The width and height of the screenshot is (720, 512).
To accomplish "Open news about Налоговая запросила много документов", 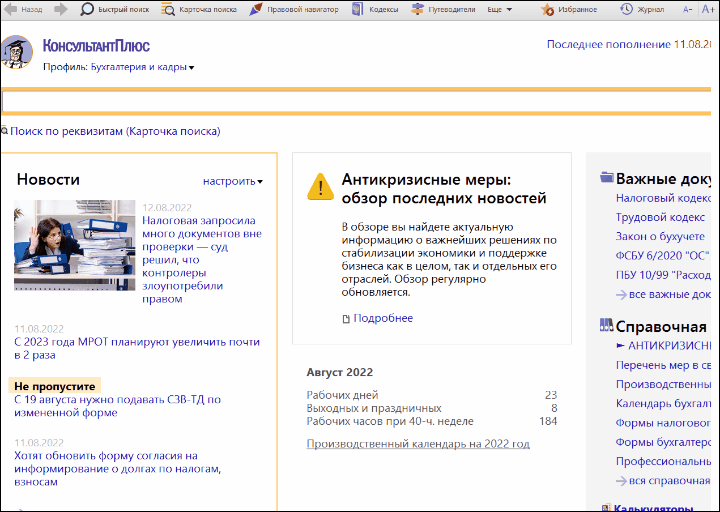I will click(x=202, y=260).
